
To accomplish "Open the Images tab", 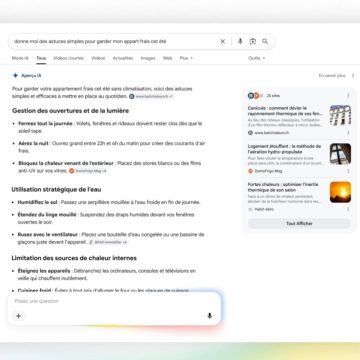I will click(x=148, y=58).
